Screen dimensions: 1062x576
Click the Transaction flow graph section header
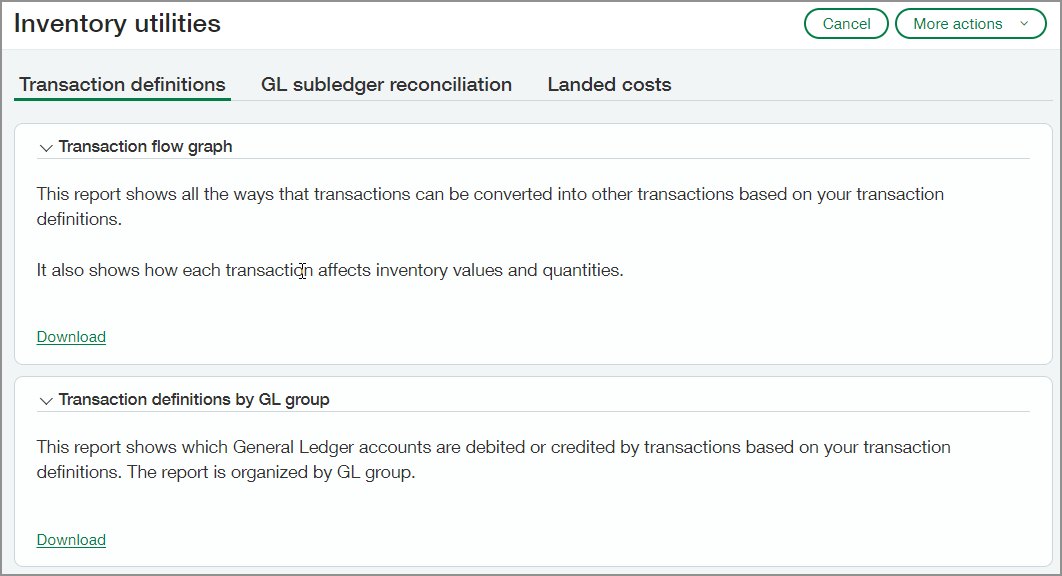[x=146, y=146]
